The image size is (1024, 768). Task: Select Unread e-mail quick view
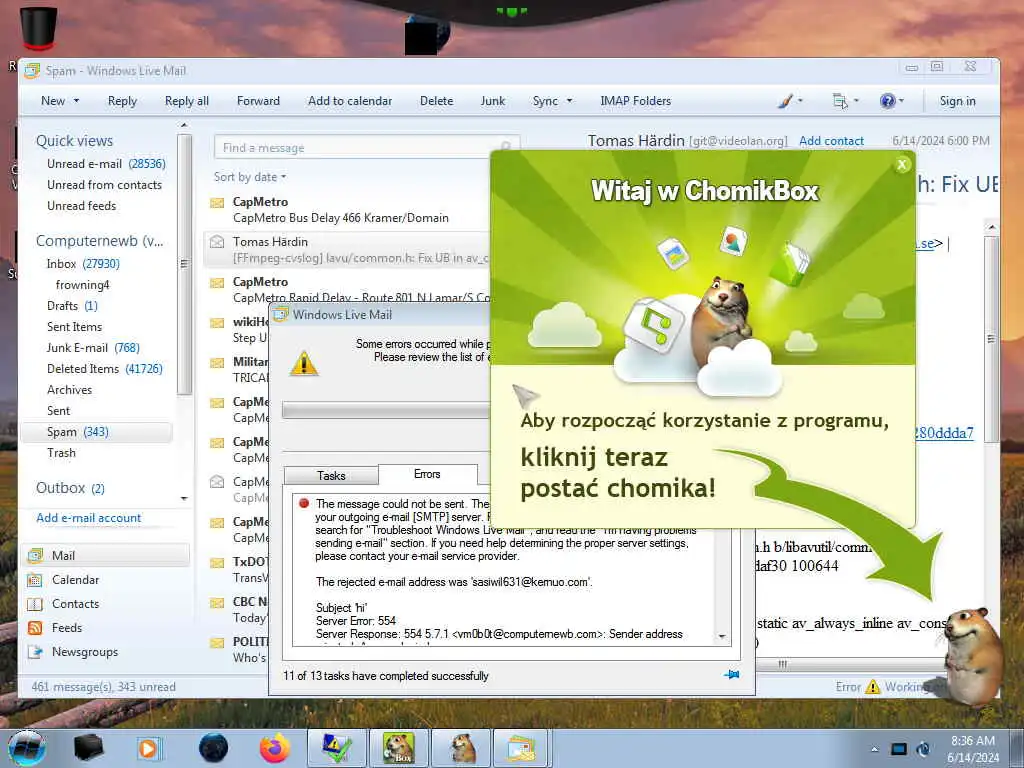(106, 164)
